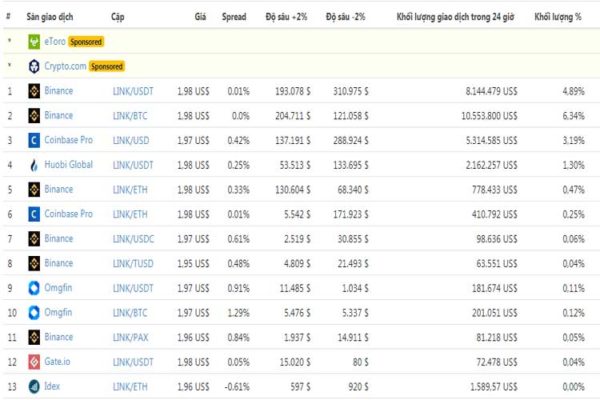This screenshot has height=400, width=600.
Task: Select the 8.144.479 US$ volume cell
Action: tap(491, 91)
